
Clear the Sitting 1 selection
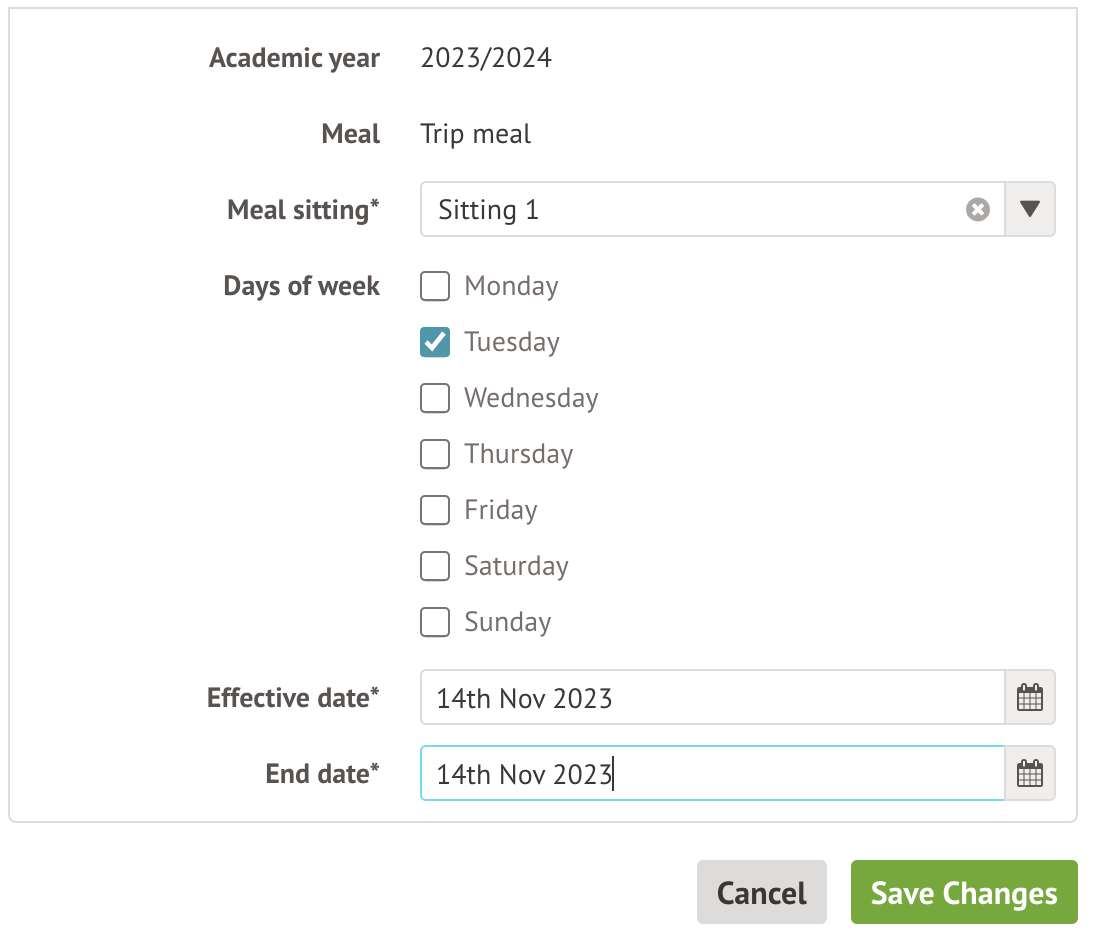pyautogui.click(x=977, y=210)
